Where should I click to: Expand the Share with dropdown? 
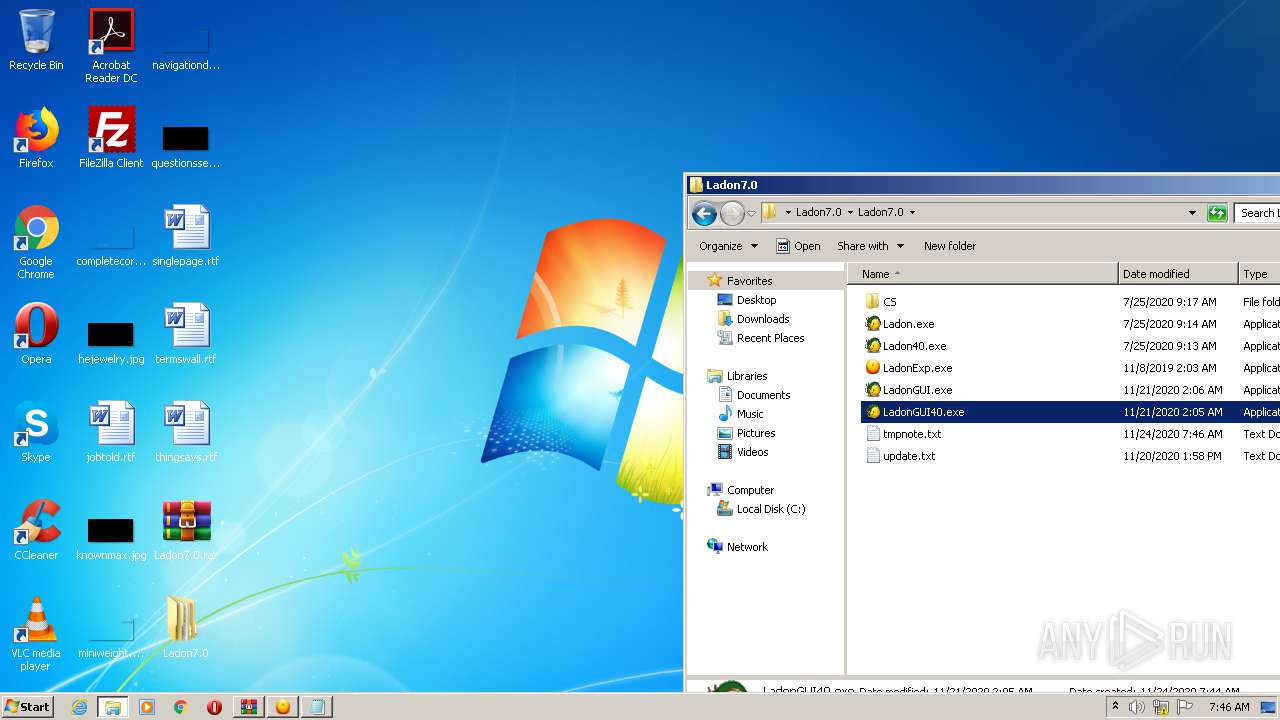(x=870, y=246)
